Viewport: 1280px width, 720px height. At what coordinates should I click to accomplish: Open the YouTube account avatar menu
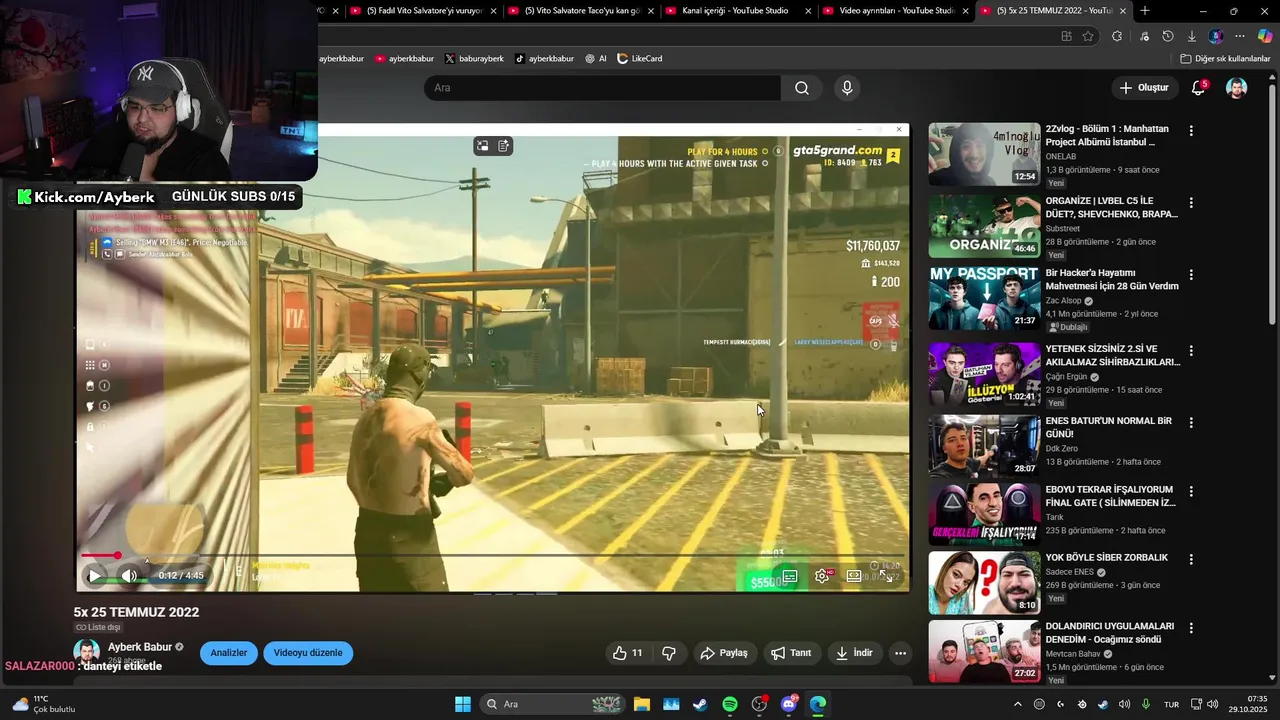1237,88
